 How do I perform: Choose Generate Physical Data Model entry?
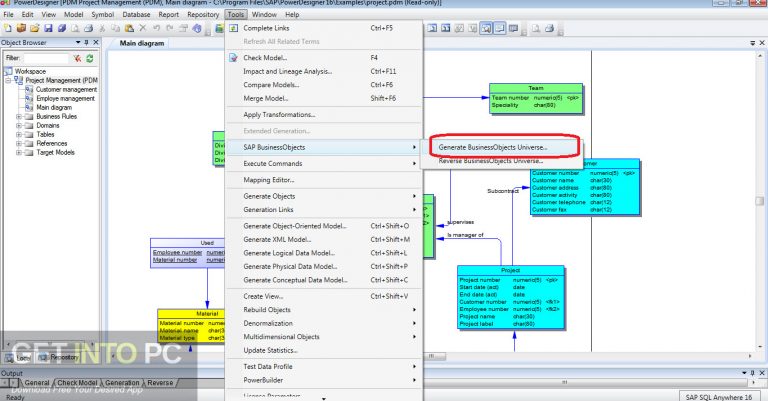tap(324, 266)
